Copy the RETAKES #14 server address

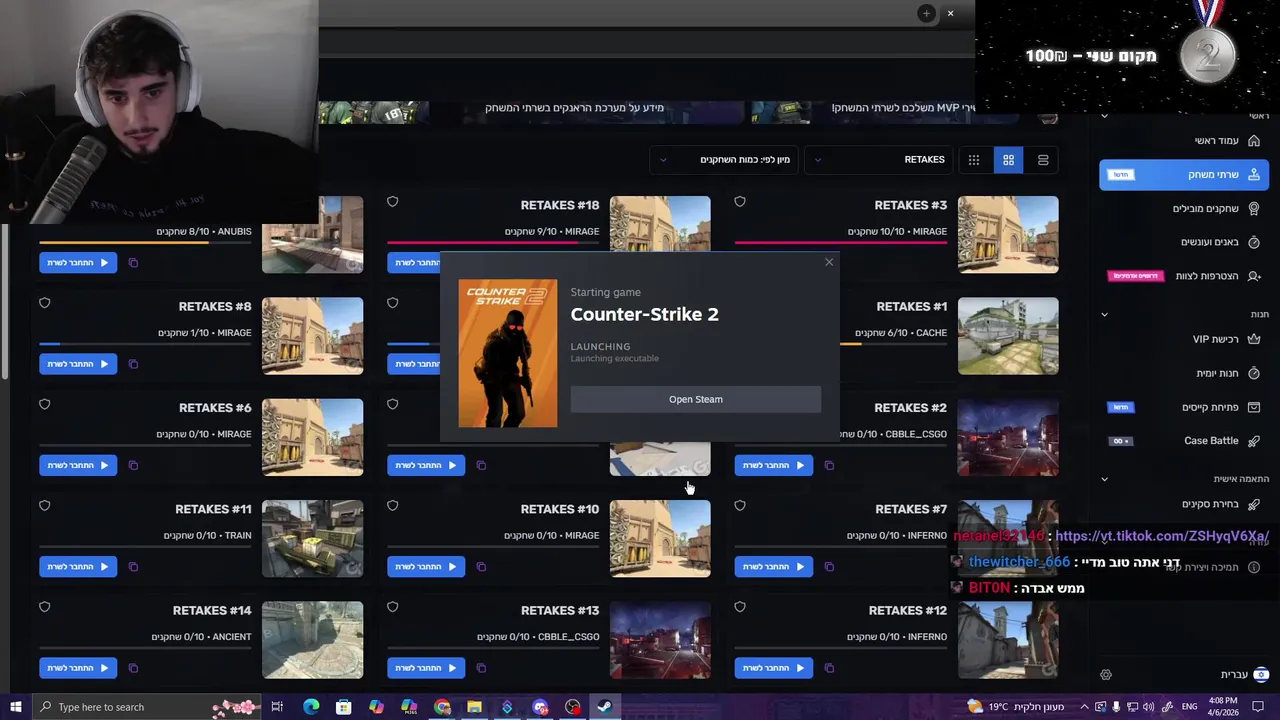pos(133,668)
